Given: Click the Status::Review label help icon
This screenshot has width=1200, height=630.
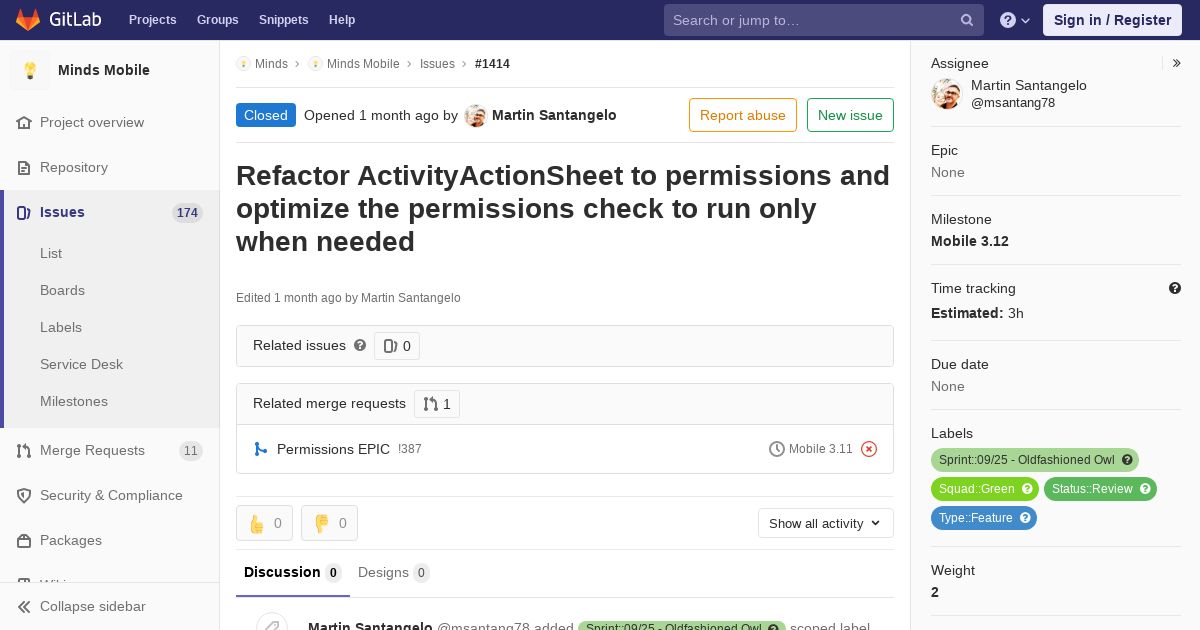Looking at the screenshot, I should click(1145, 489).
